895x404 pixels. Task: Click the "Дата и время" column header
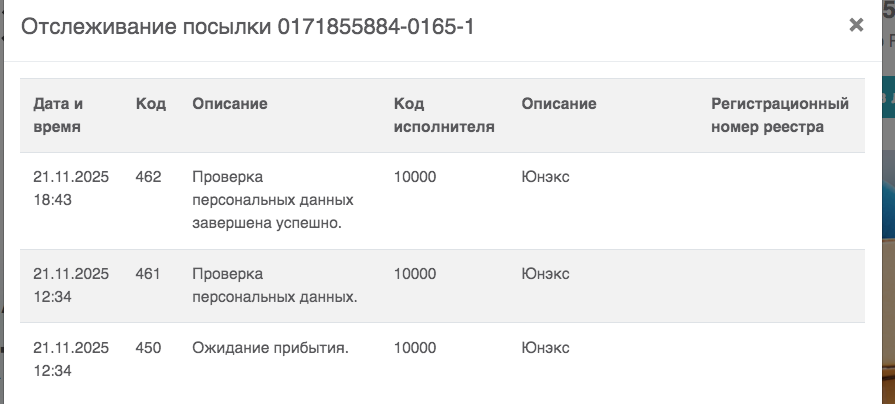[58, 115]
